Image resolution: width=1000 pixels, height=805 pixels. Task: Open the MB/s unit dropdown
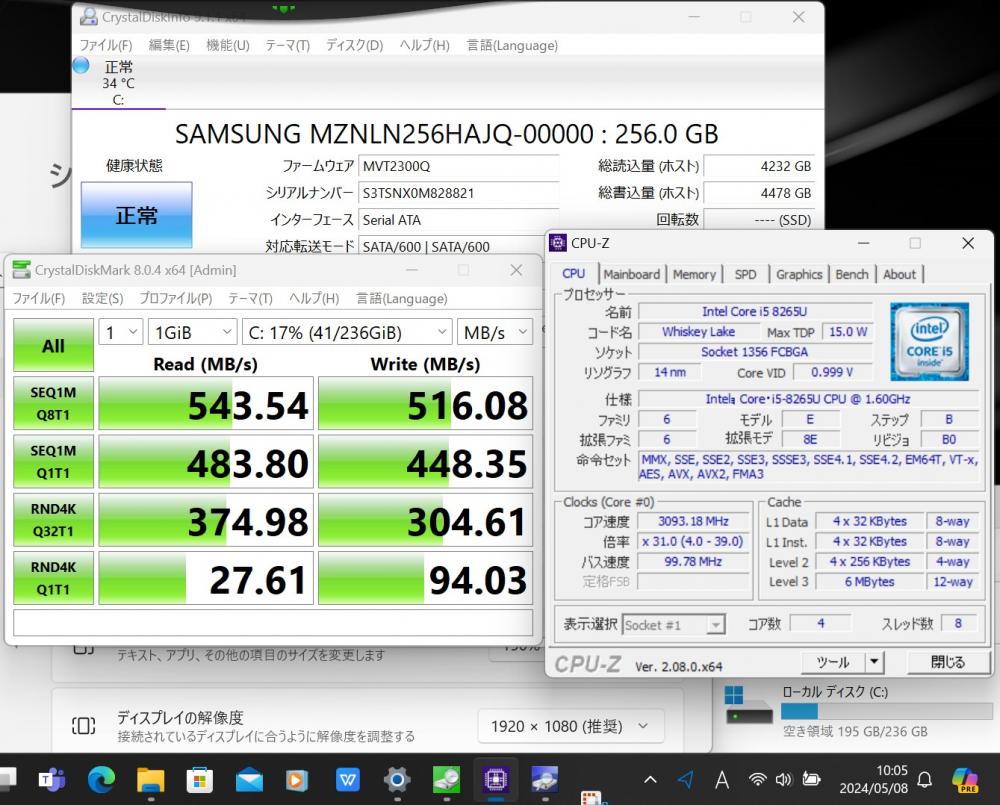495,332
